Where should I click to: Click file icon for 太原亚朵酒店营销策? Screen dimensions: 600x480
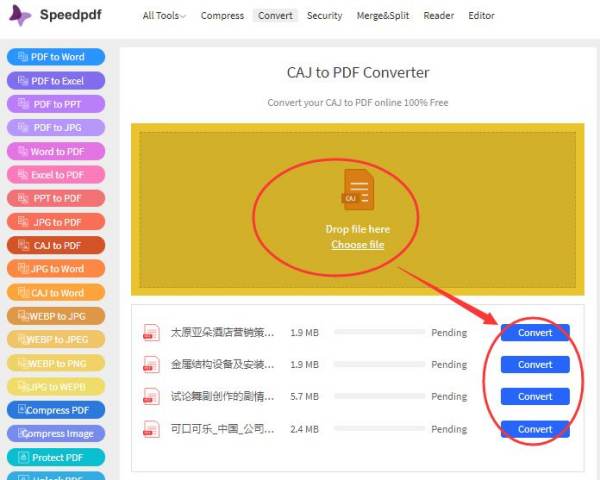(151, 332)
